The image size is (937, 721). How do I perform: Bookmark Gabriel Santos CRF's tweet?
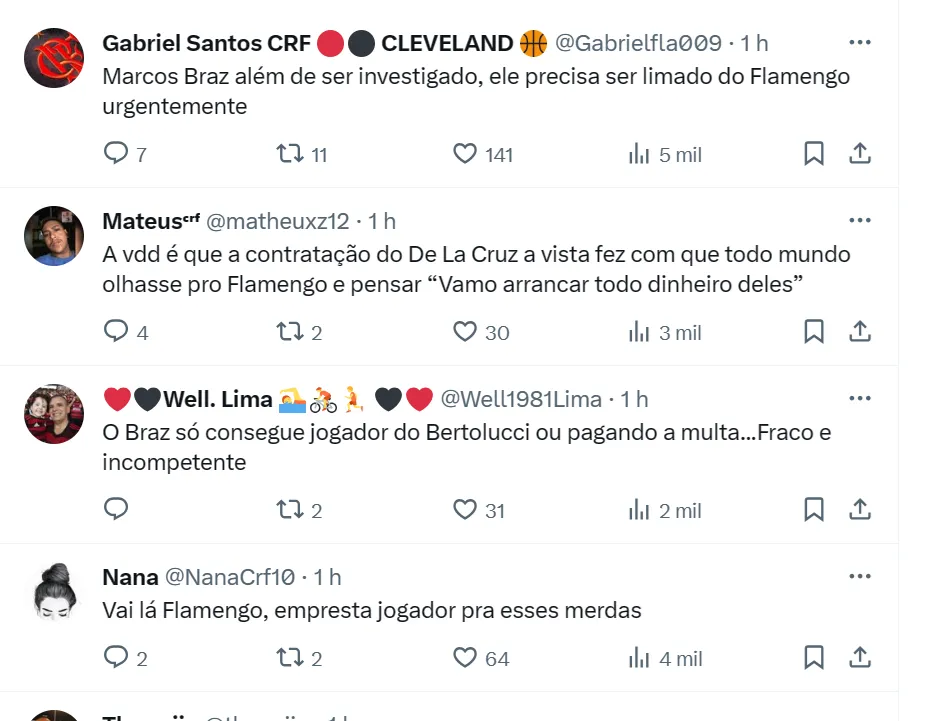point(814,153)
